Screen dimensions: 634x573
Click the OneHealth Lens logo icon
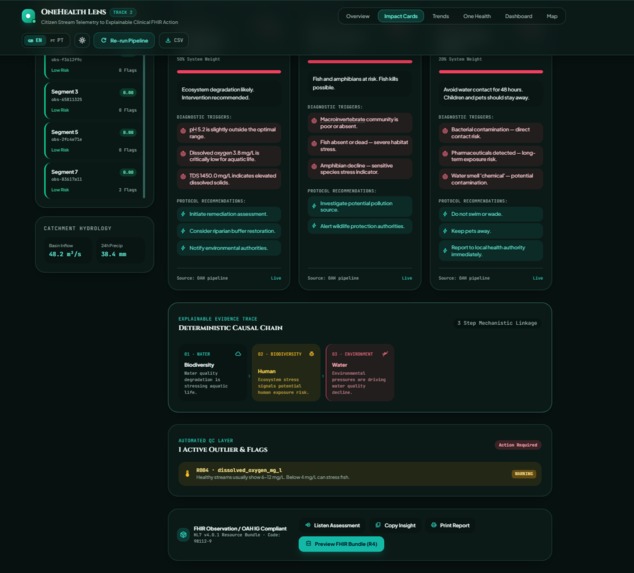click(28, 16)
